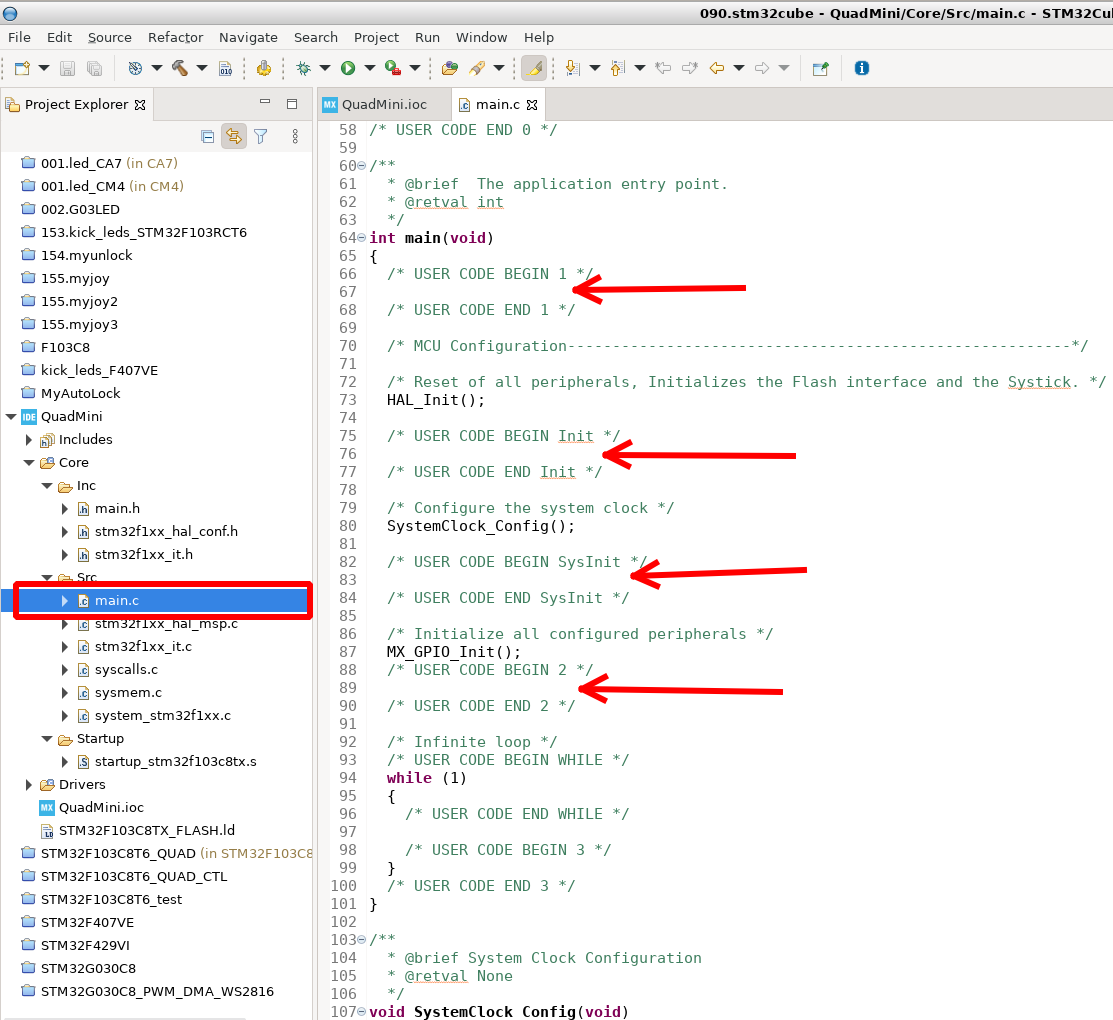Click the flashlight Search icon
This screenshot has width=1113, height=1020.
click(x=477, y=68)
